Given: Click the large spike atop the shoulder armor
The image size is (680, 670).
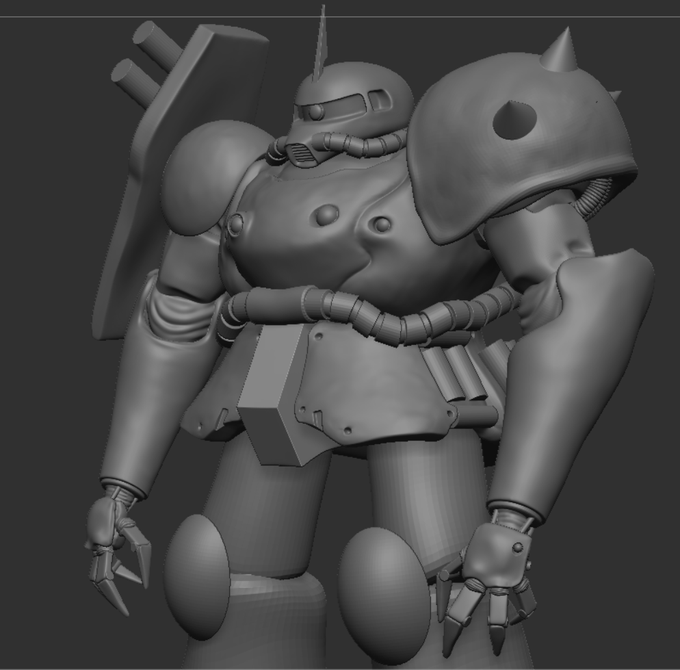Looking at the screenshot, I should pyautogui.click(x=559, y=50).
